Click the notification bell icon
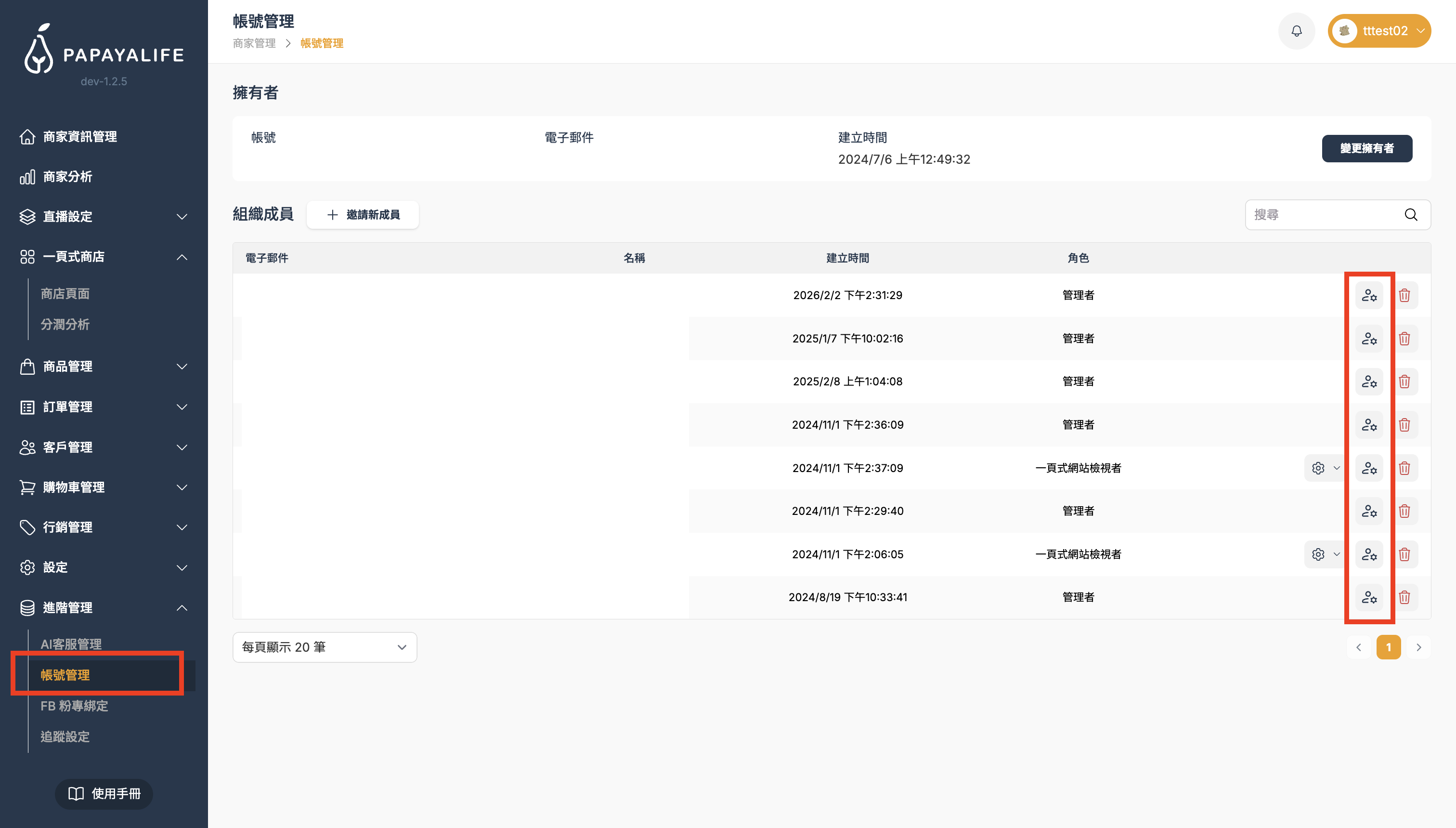Viewport: 1456px width, 828px height. click(1296, 31)
